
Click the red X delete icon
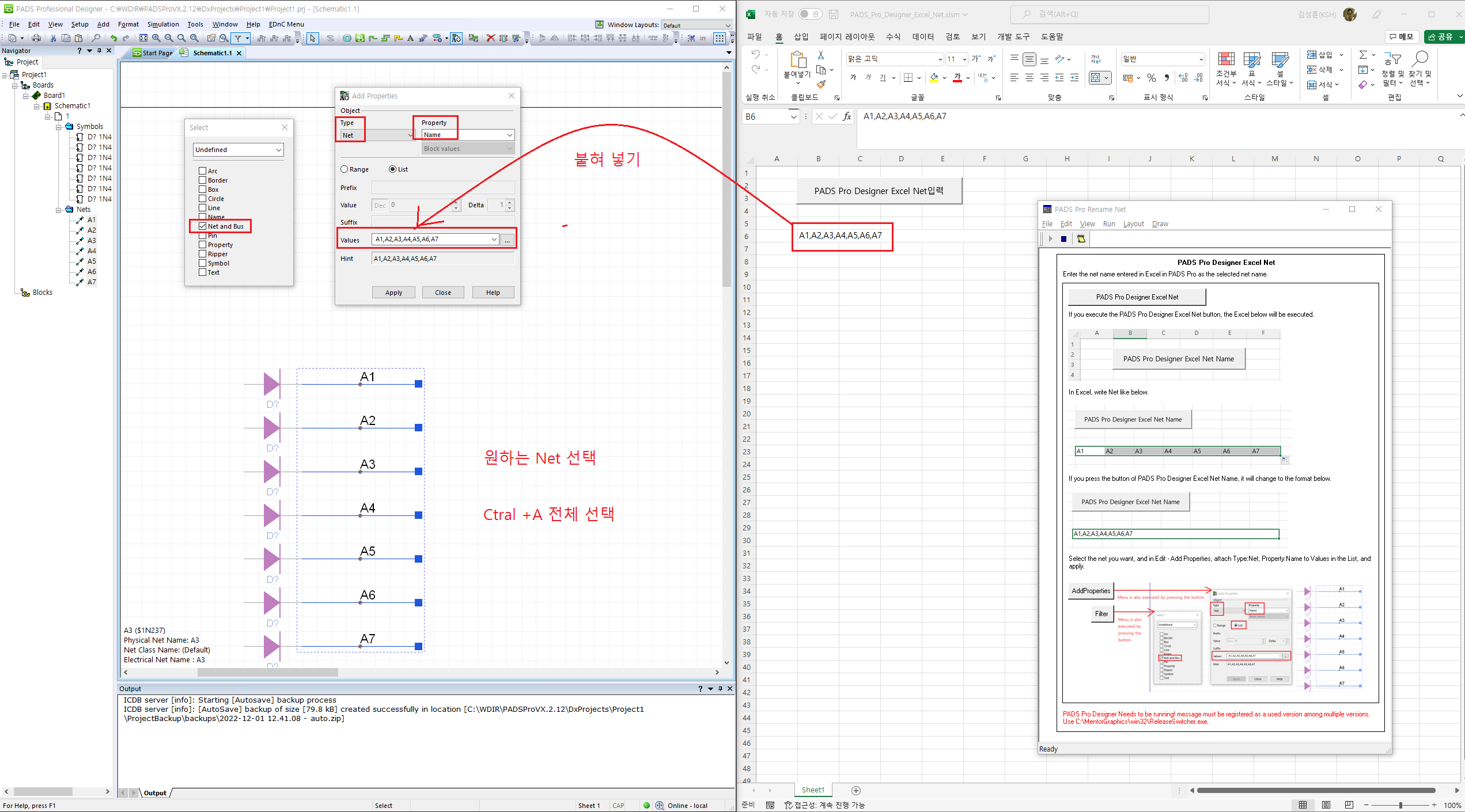pos(490,38)
